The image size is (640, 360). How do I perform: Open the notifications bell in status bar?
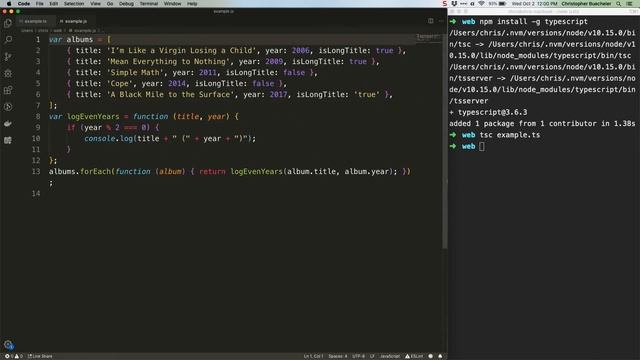(x=440, y=356)
